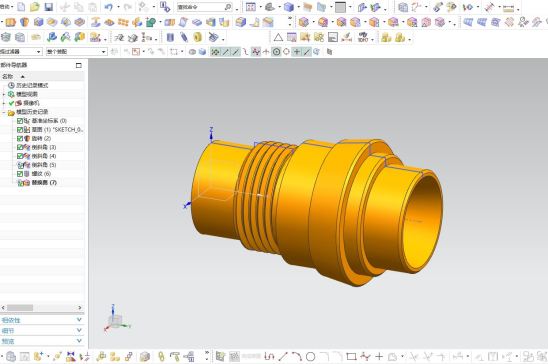Screen dimensions: 548x364
Task: Select the SKETCH_0 tree item
Action: click(x=57, y=130)
